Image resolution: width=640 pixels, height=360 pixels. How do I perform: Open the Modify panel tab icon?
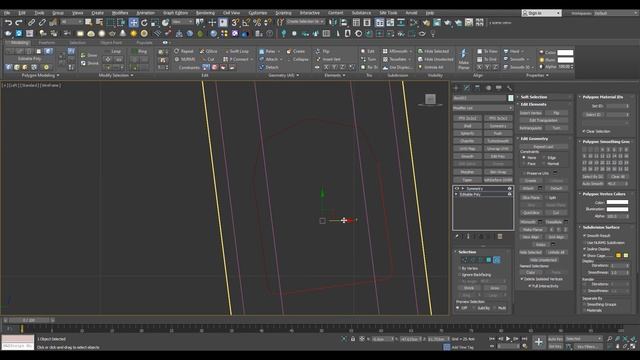click(467, 88)
